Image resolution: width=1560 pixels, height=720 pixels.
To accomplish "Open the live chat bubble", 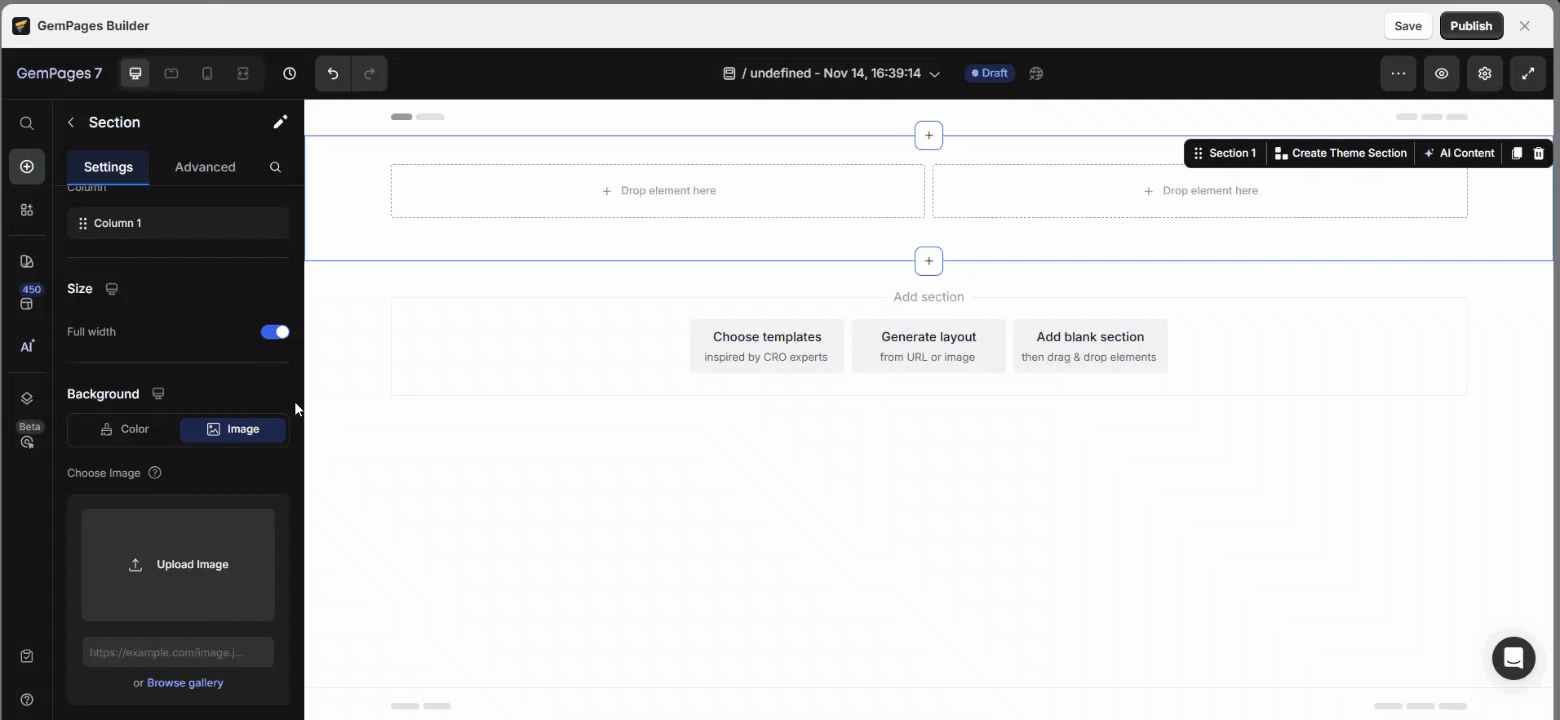I will (1513, 658).
